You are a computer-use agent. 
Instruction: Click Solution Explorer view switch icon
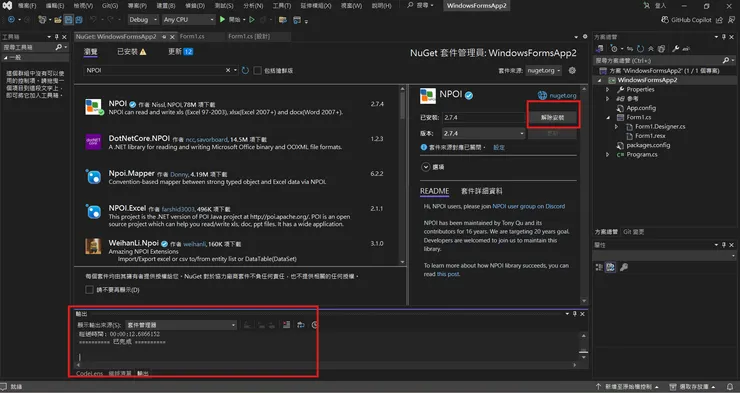pos(600,49)
